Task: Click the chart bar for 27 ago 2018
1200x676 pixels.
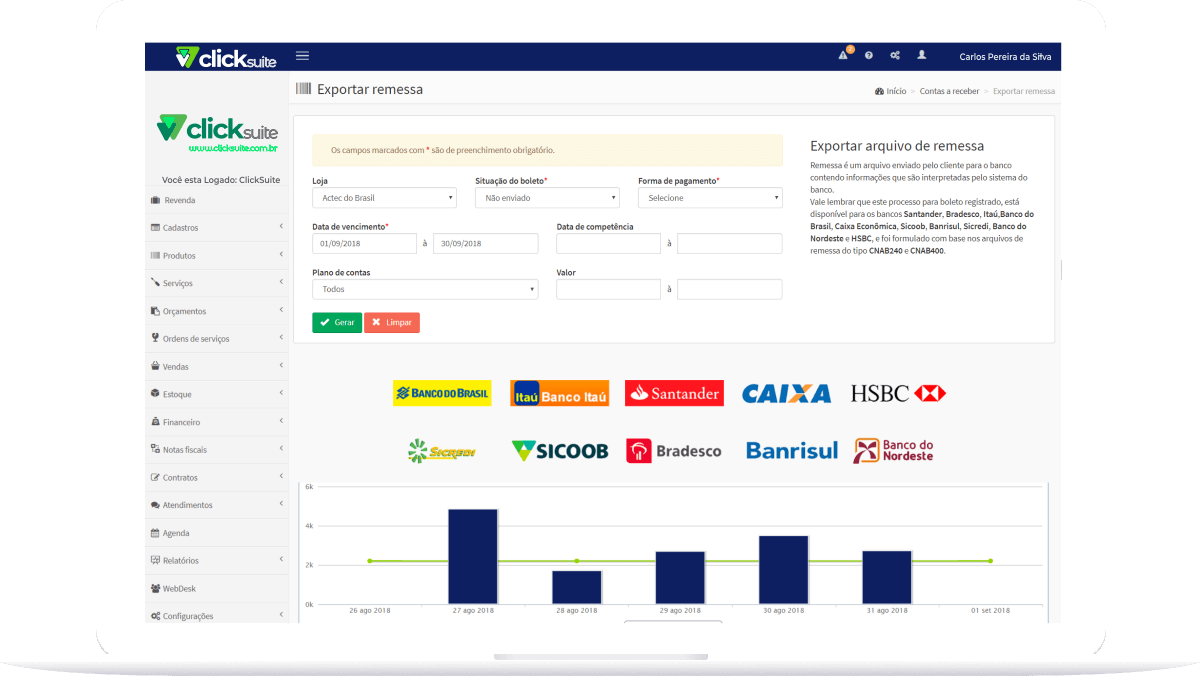Action: tap(473, 557)
